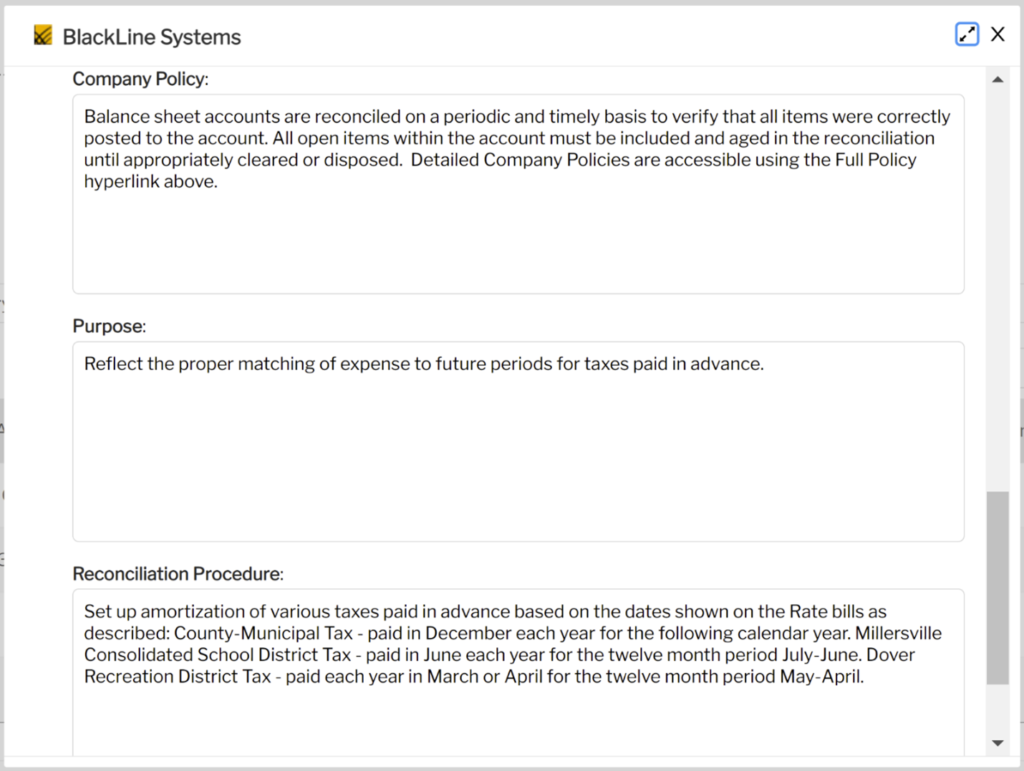1024x771 pixels.
Task: Close the BlackLine Systems dialog
Action: pos(997,33)
